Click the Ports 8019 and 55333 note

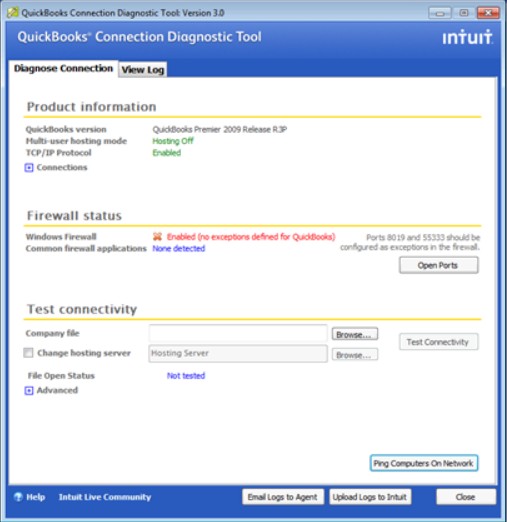pos(410,242)
